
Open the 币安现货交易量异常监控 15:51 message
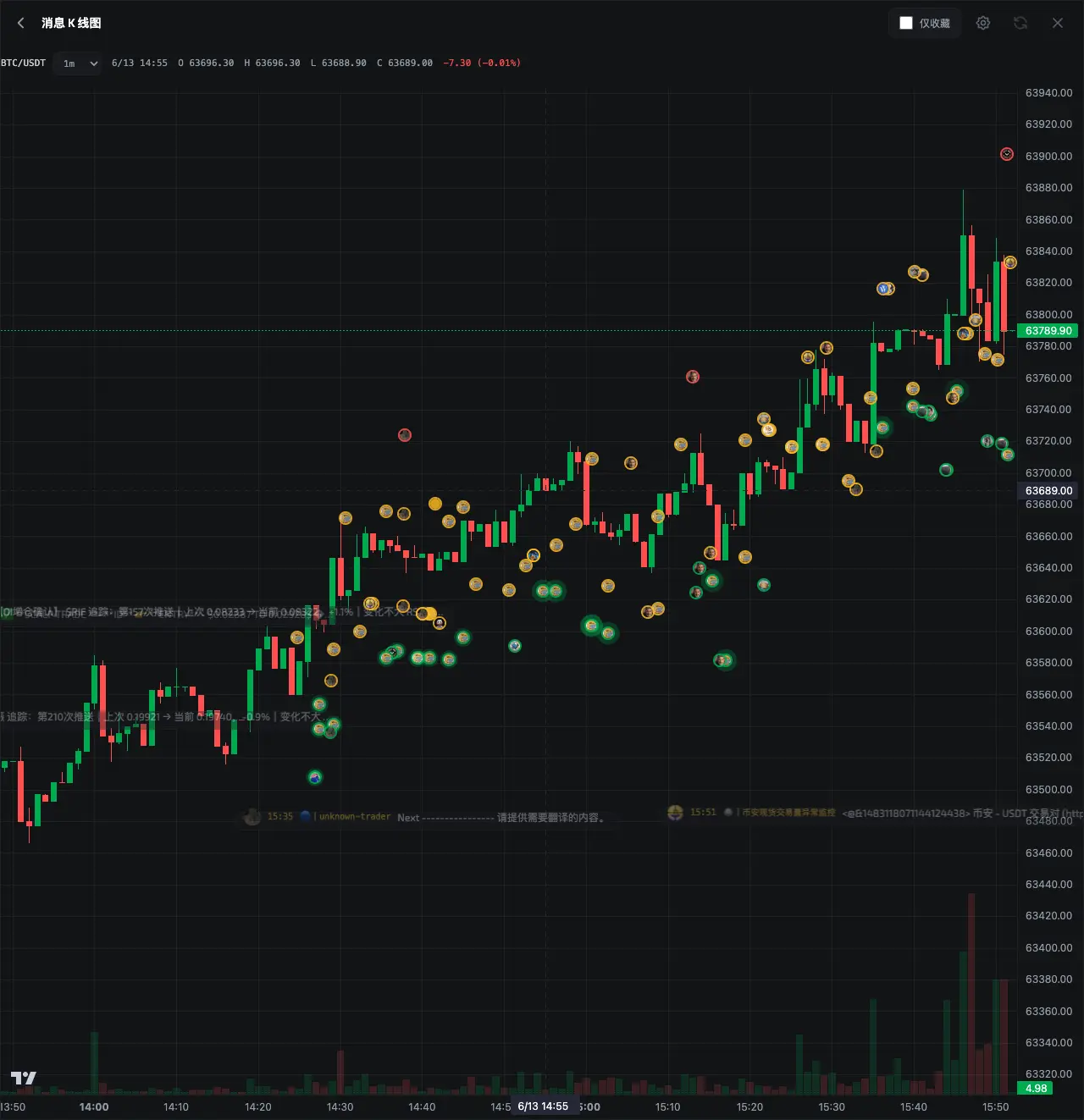875,813
